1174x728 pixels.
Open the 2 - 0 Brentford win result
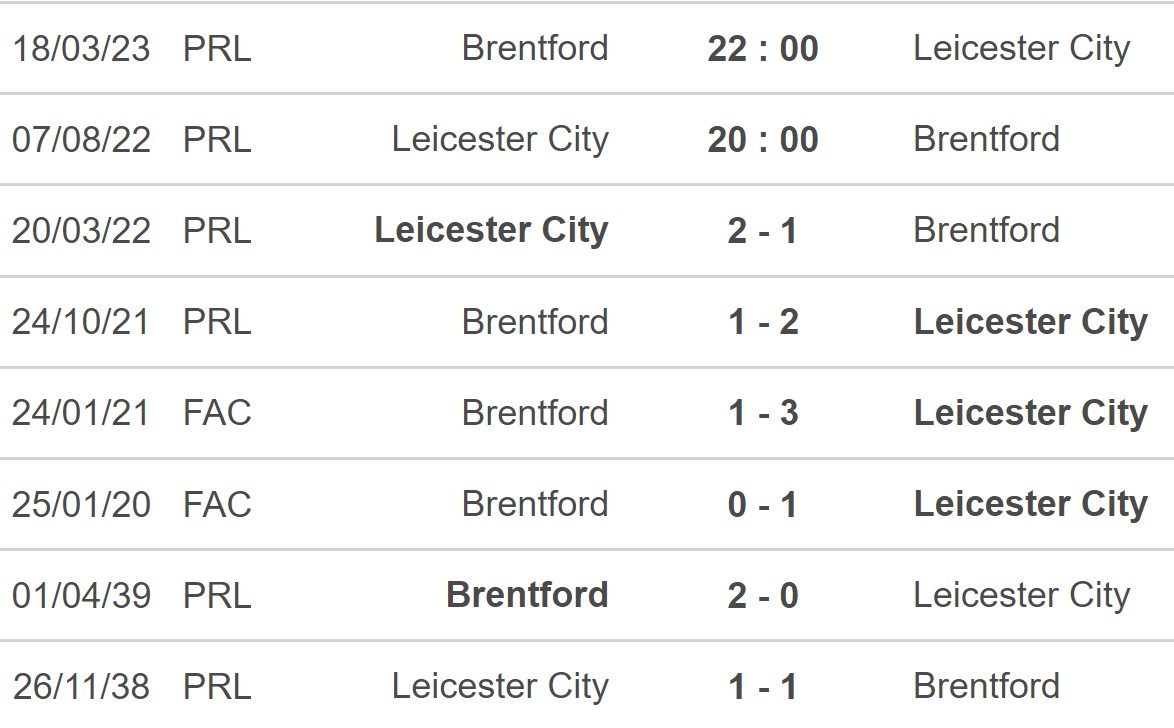pyautogui.click(x=763, y=595)
